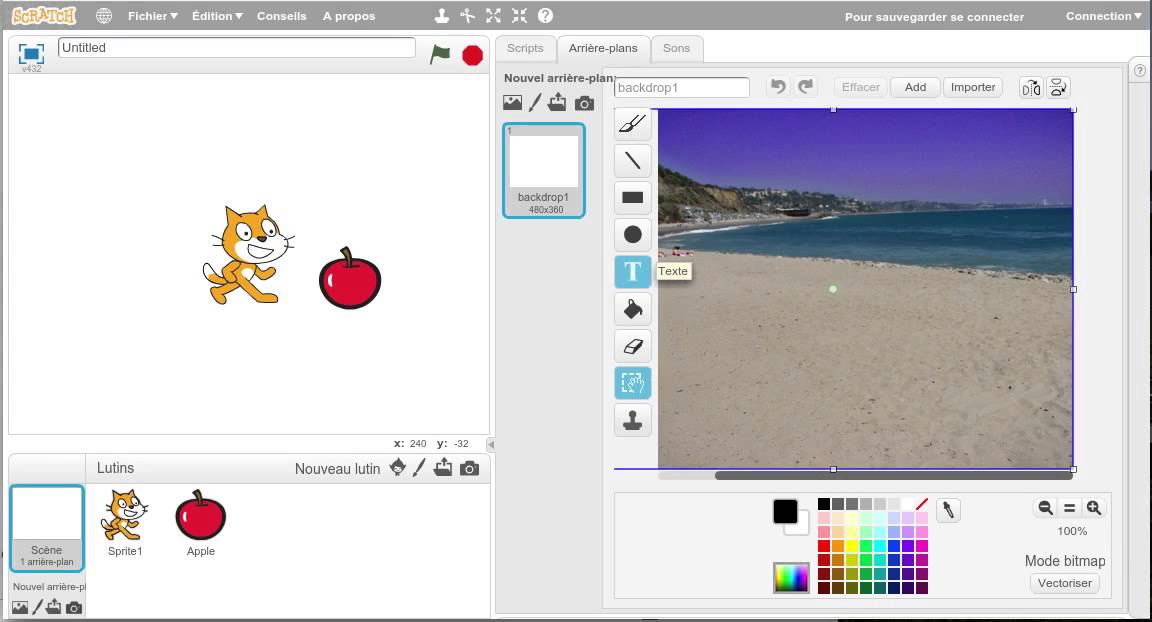The image size is (1152, 622).
Task: Select the Apple sprite thumbnail
Action: click(x=201, y=523)
